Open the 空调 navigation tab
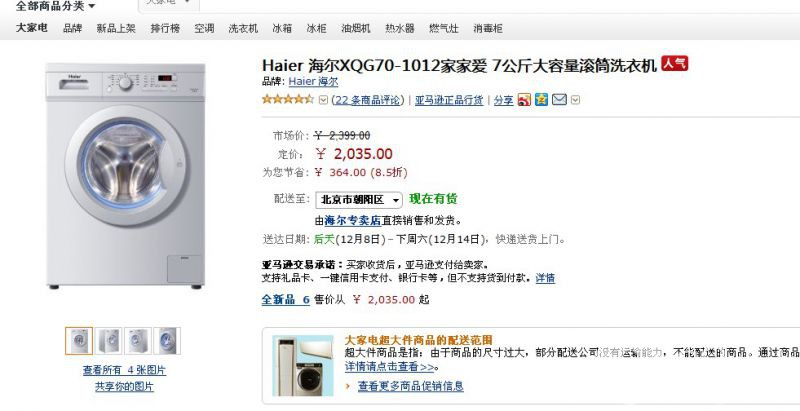The height and width of the screenshot is (411, 800). [204, 29]
